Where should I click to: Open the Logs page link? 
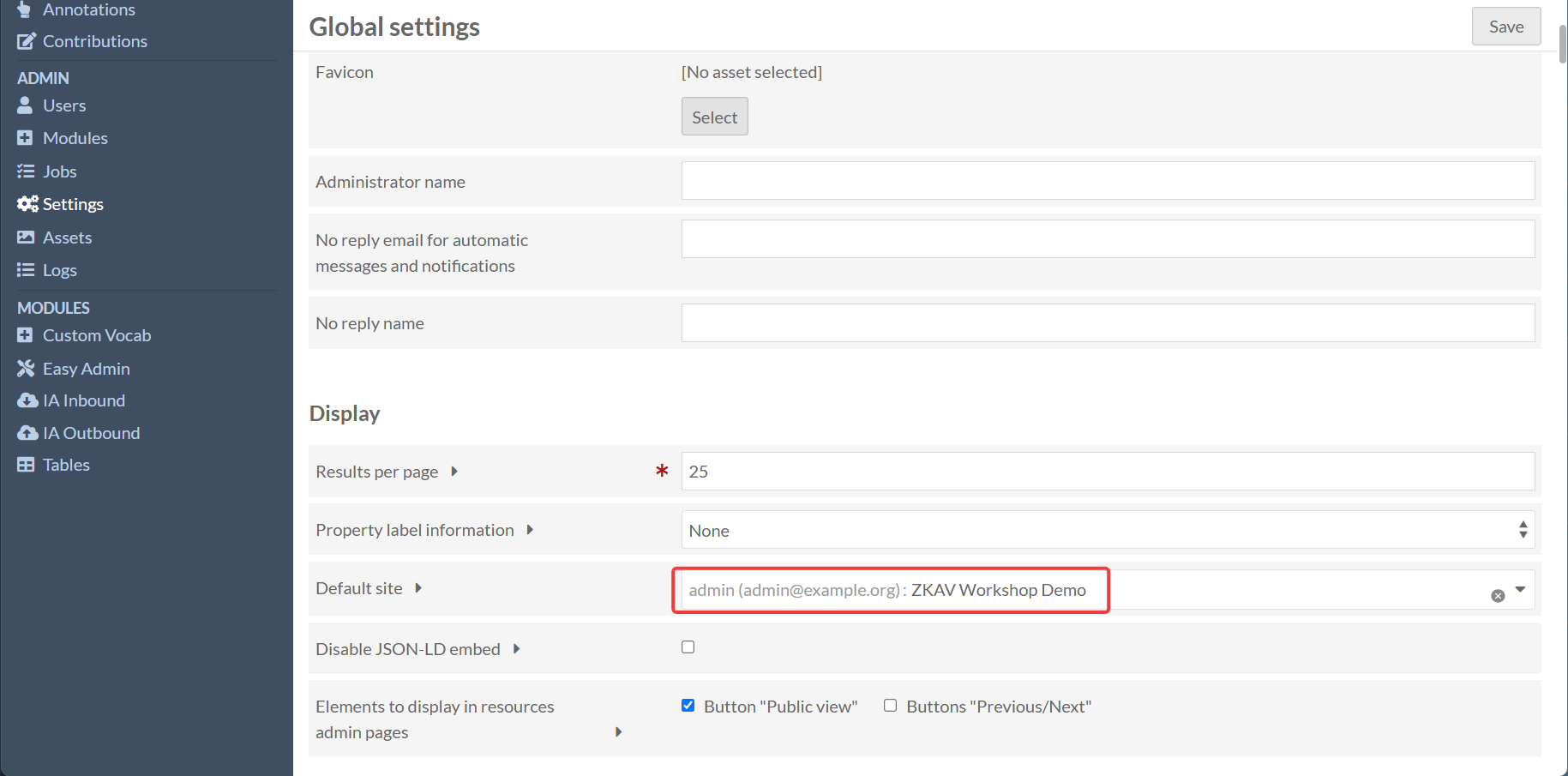click(x=60, y=270)
